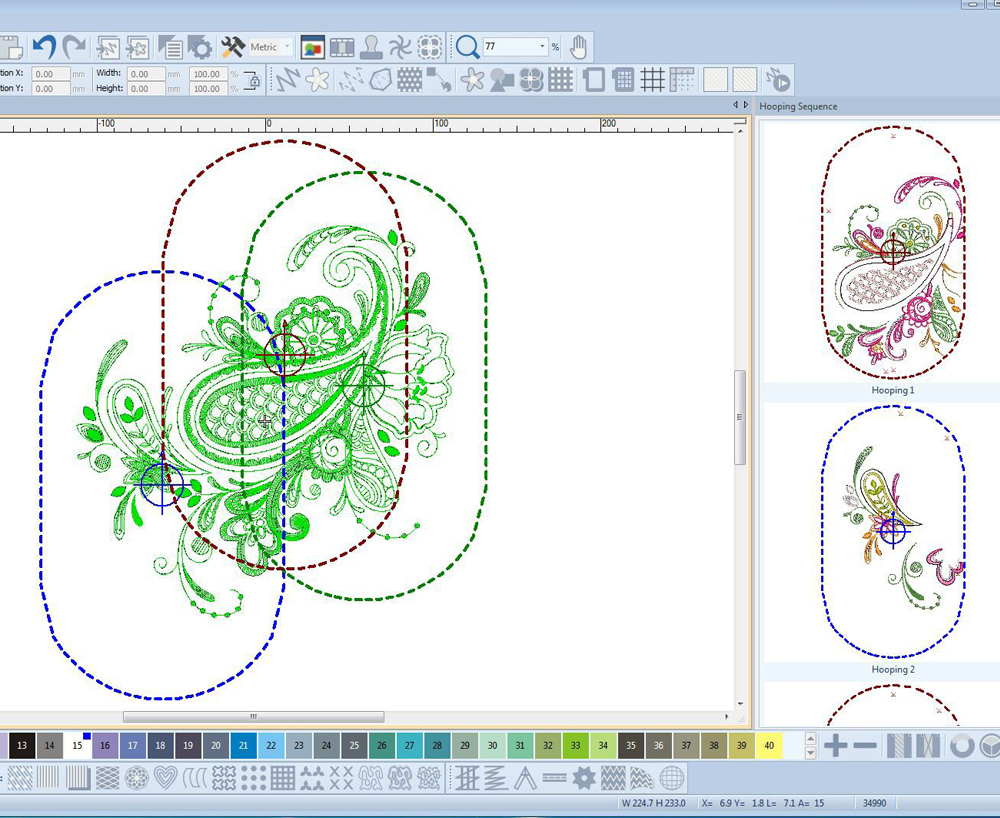This screenshot has height=818, width=1000.
Task: Toggle the grid lines hash icon
Action: [x=652, y=80]
